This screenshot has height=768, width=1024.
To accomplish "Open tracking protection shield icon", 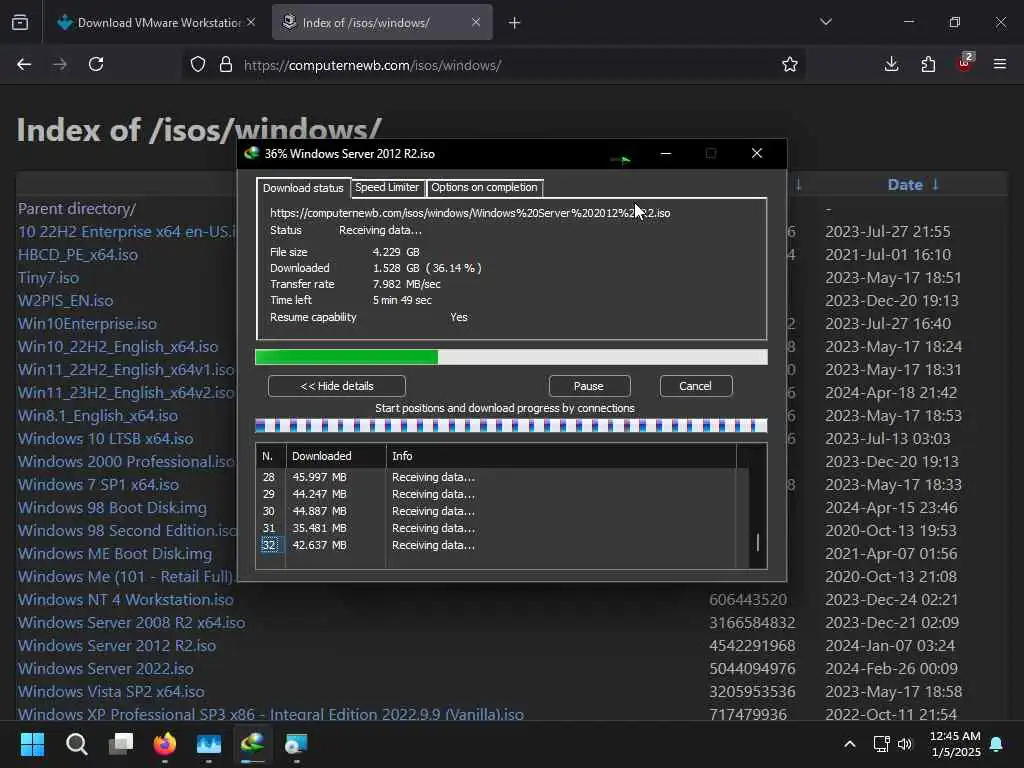I will [198, 64].
